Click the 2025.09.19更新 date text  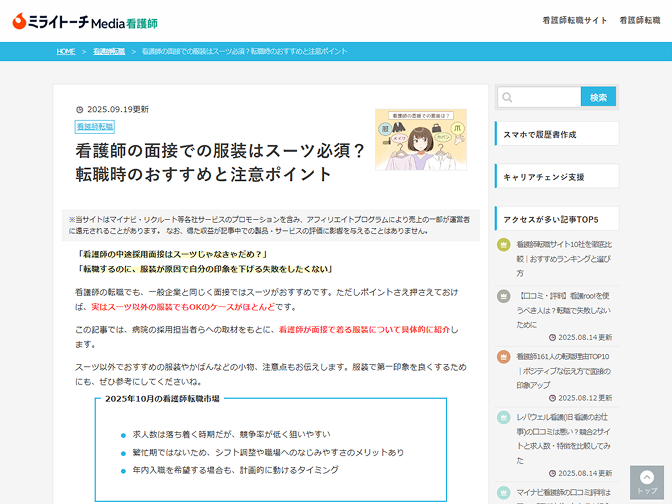point(118,110)
